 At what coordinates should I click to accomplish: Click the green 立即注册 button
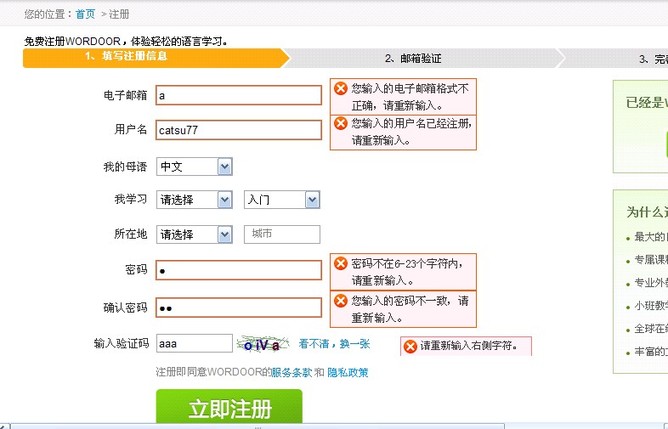pos(229,406)
